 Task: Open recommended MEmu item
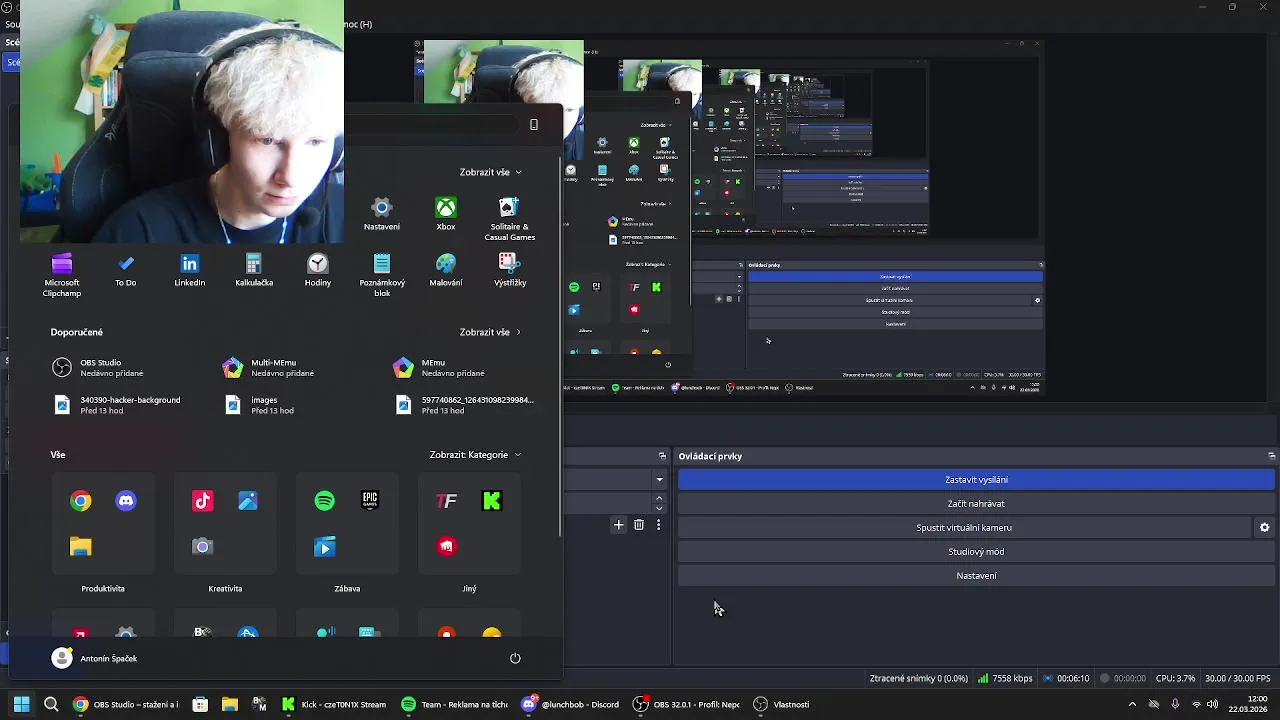(440, 368)
